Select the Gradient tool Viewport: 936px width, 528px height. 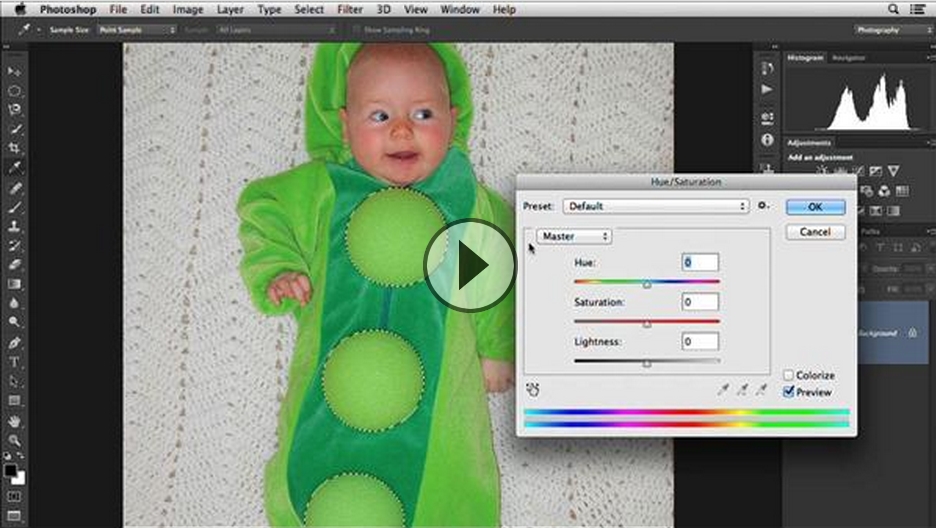click(14, 284)
